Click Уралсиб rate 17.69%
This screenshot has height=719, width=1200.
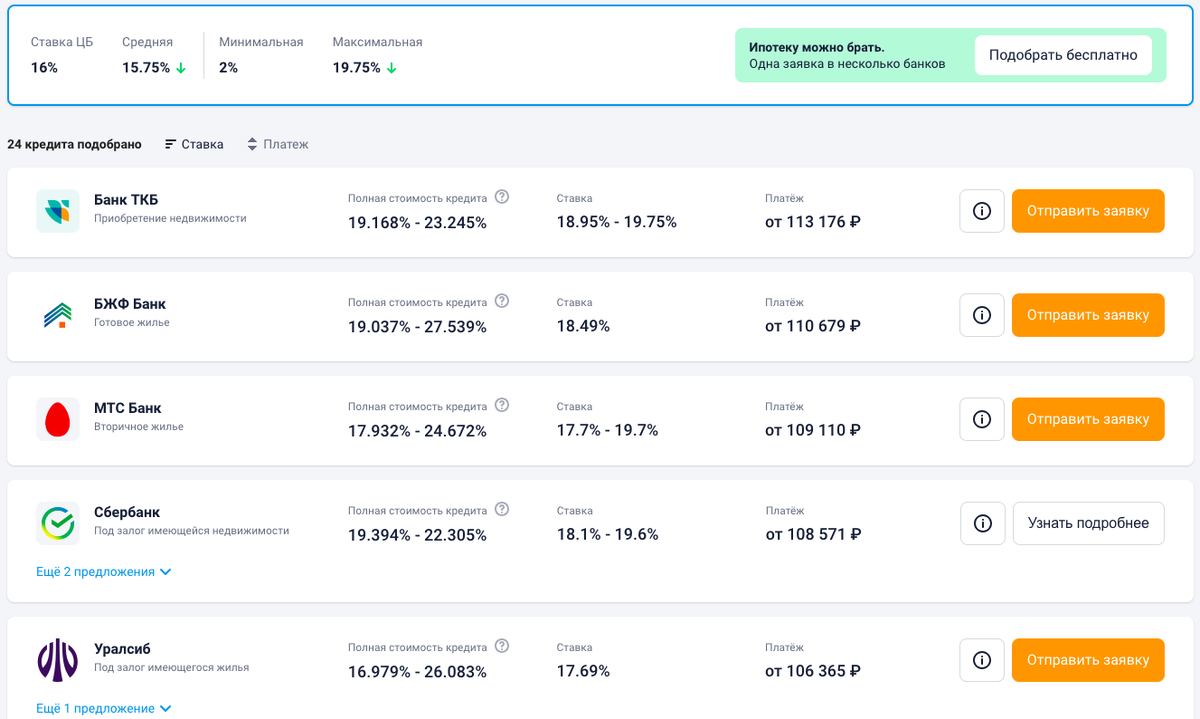583,671
